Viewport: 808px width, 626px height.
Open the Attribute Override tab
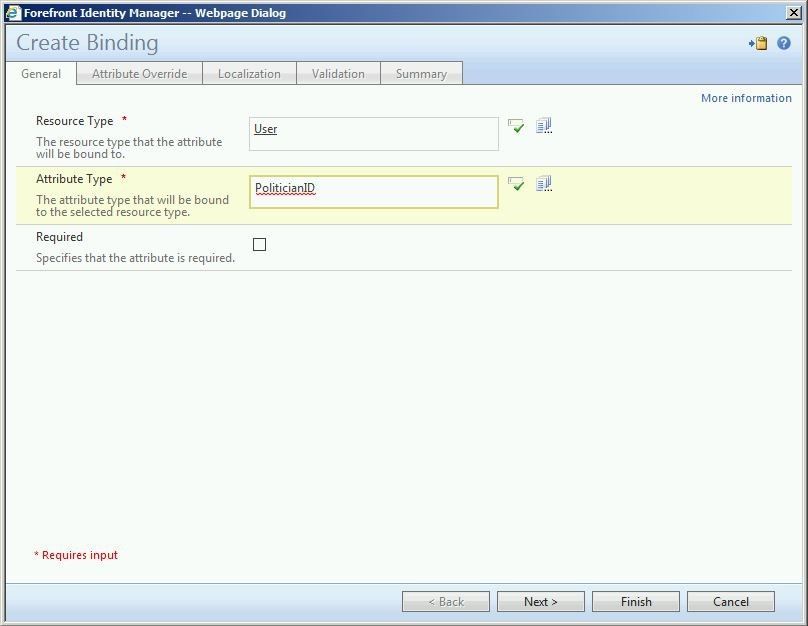tap(140, 74)
